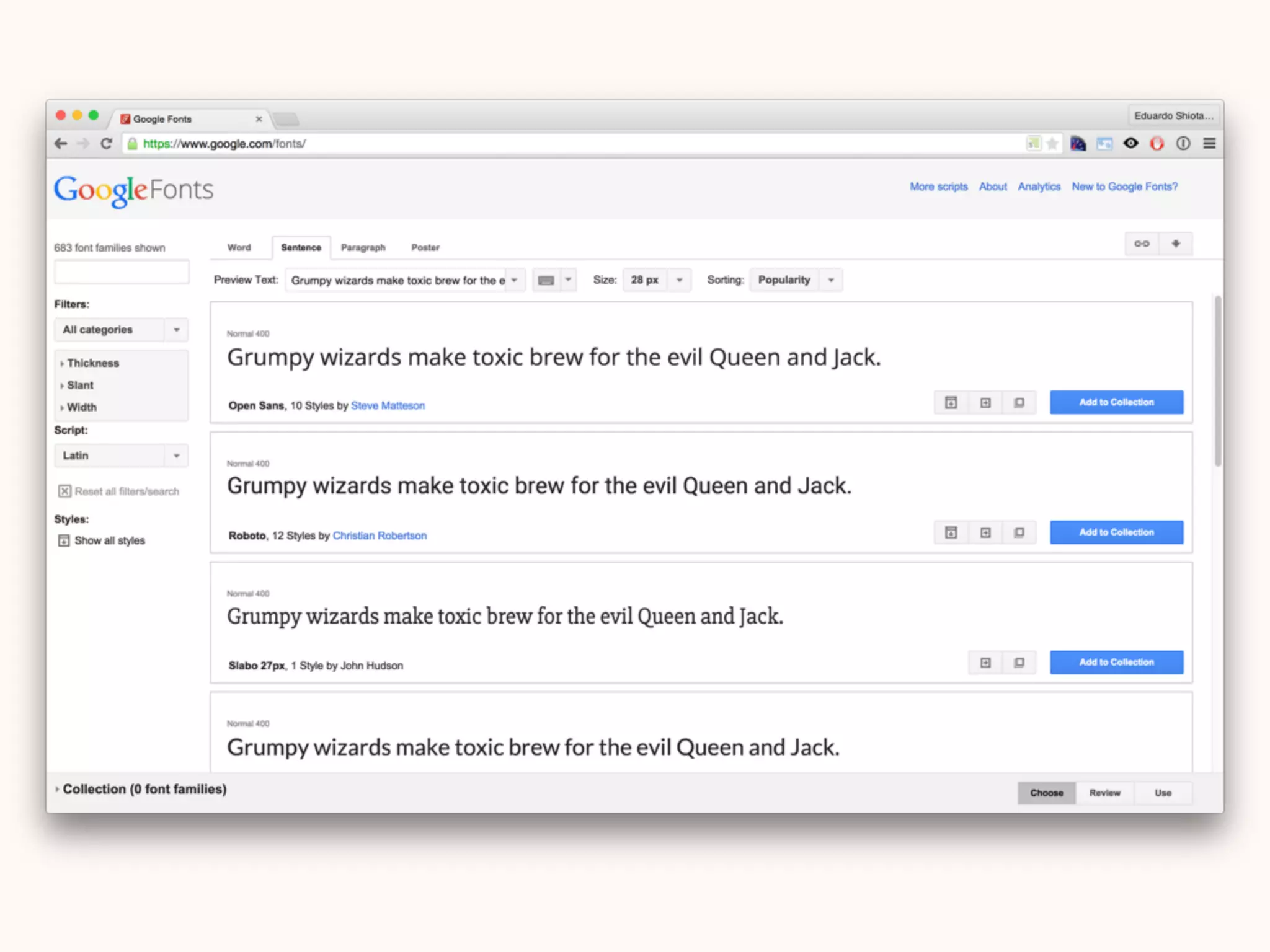Viewport: 1270px width, 952px height.
Task: Reload the page with the refresh icon
Action: (106, 143)
